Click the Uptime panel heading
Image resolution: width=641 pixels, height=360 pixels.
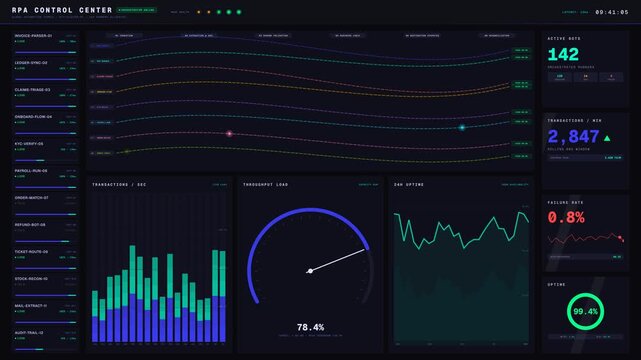tap(556, 284)
